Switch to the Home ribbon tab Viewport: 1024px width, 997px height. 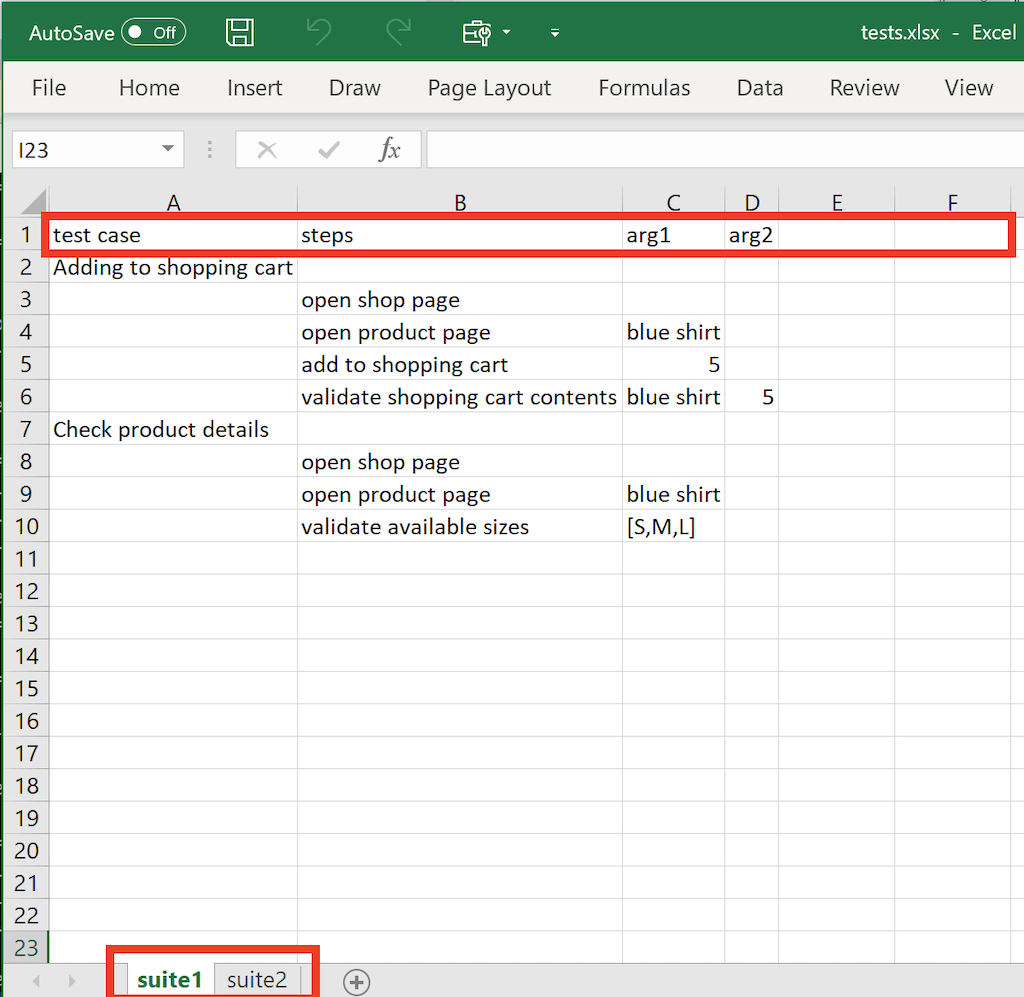(x=149, y=87)
